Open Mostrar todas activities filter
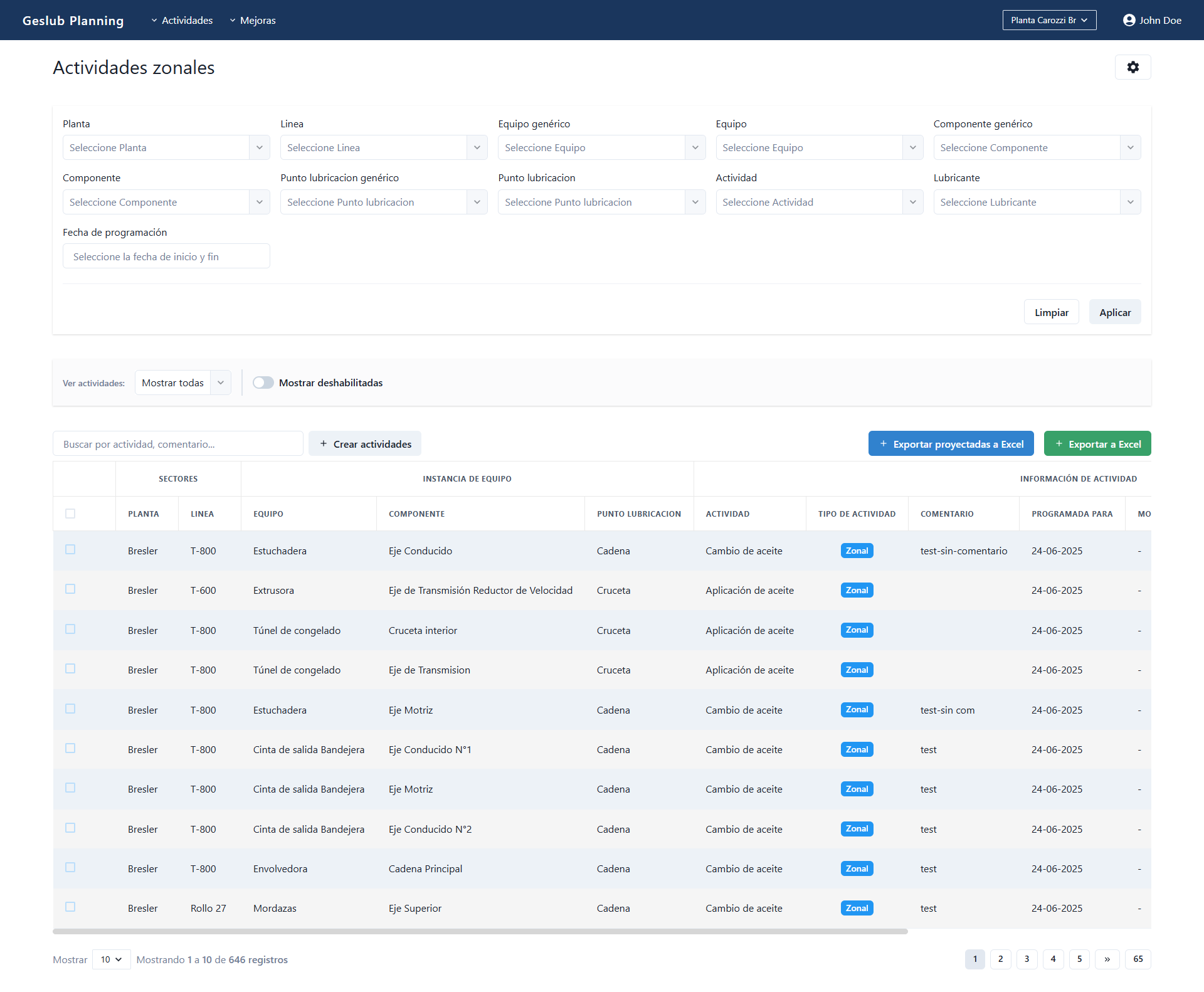 [x=182, y=383]
